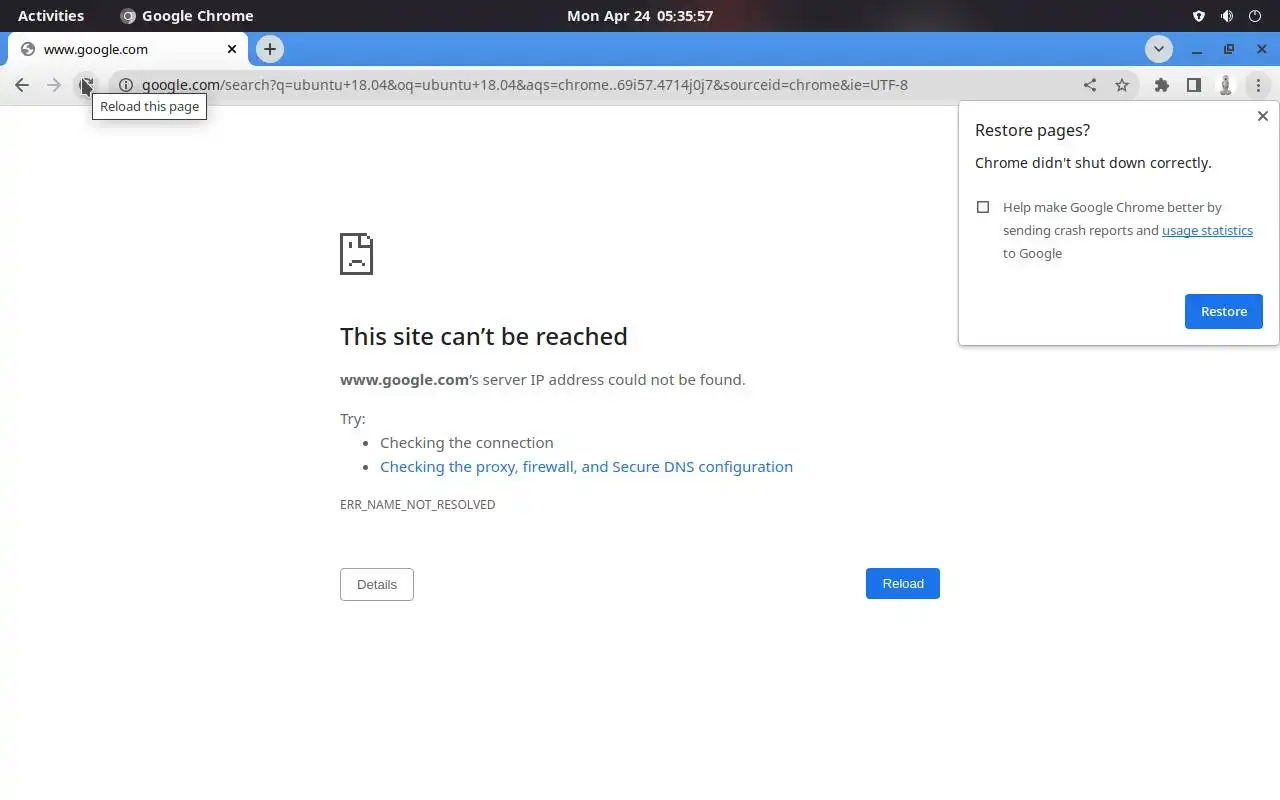Image resolution: width=1280 pixels, height=800 pixels.
Task: View site information icon in address bar
Action: tap(126, 85)
